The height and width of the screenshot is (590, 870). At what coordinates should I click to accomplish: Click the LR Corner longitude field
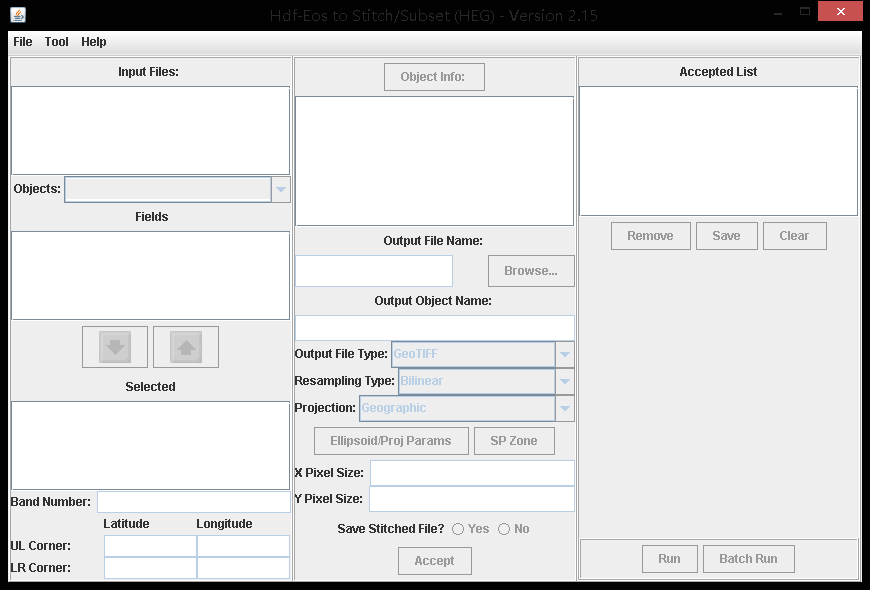point(244,568)
